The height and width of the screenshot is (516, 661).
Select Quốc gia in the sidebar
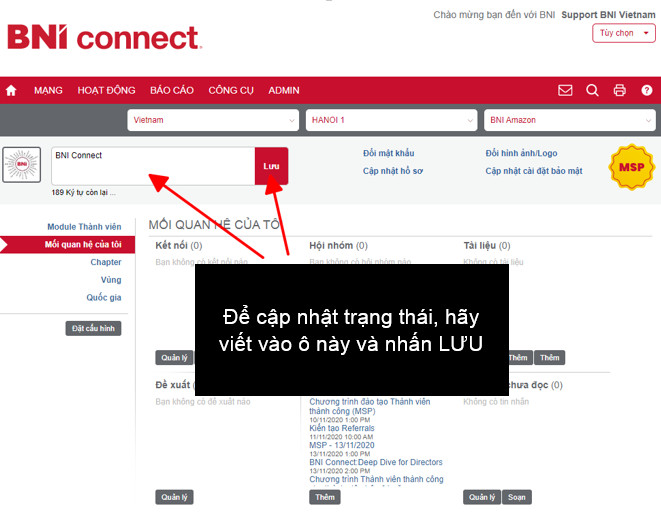pyautogui.click(x=104, y=298)
